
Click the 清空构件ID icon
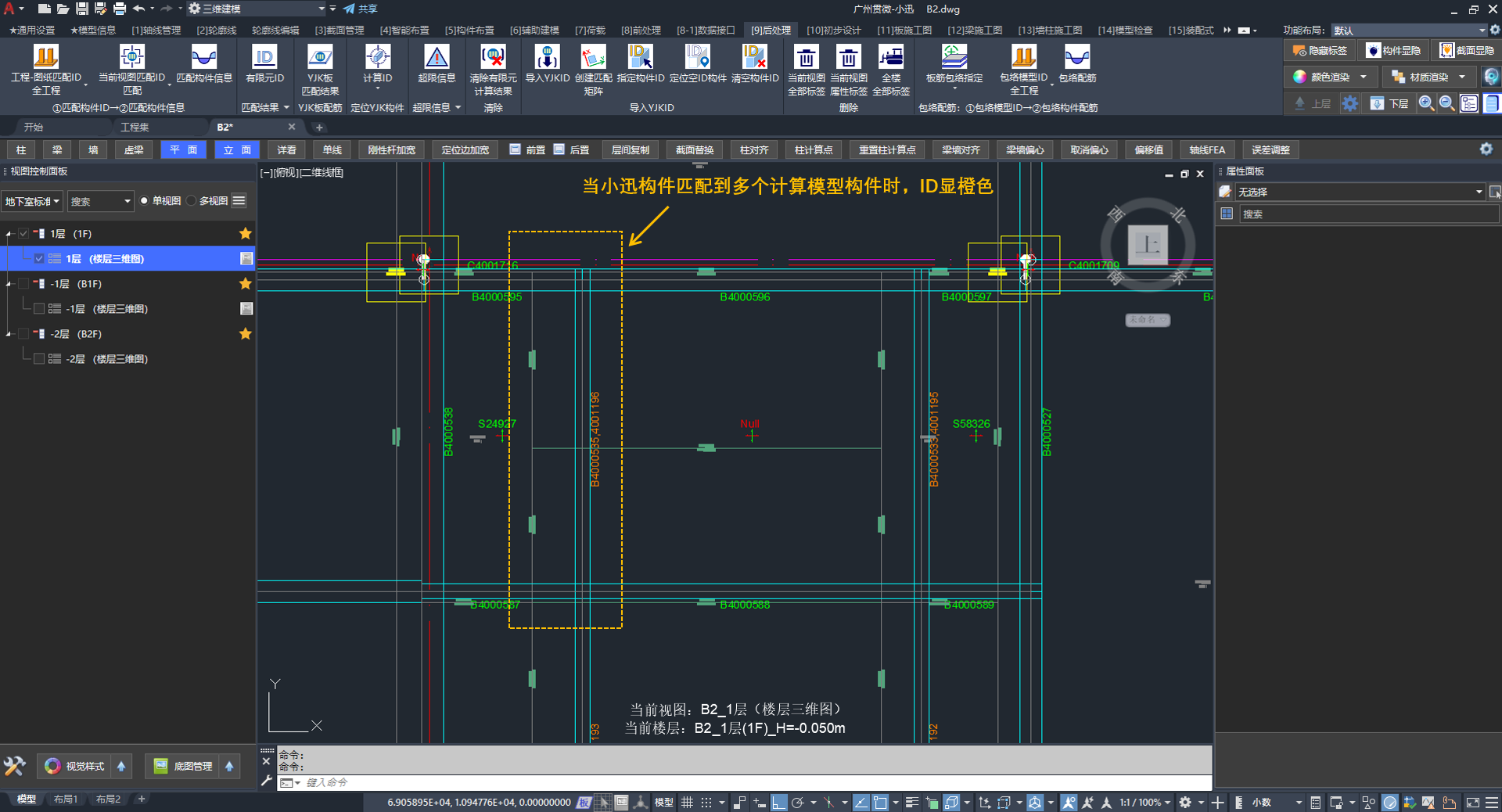[754, 58]
